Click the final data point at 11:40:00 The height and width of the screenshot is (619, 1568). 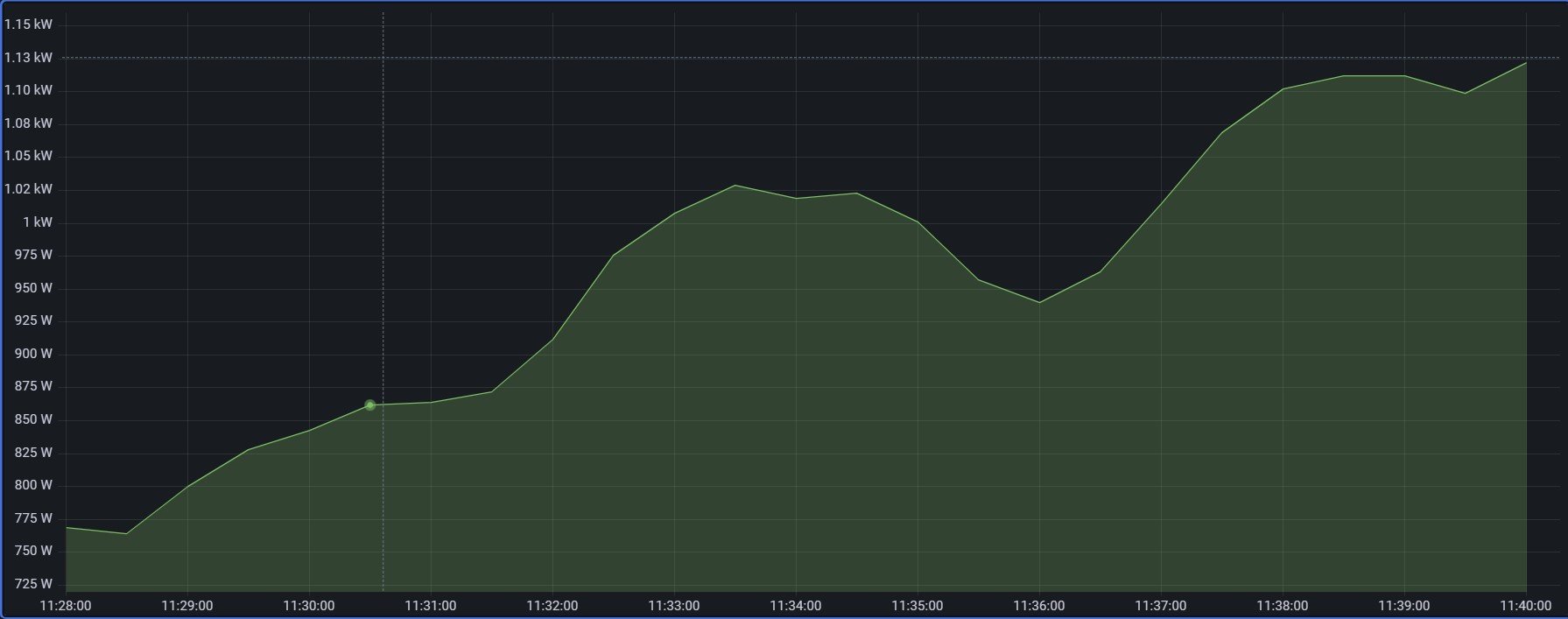(x=1526, y=63)
